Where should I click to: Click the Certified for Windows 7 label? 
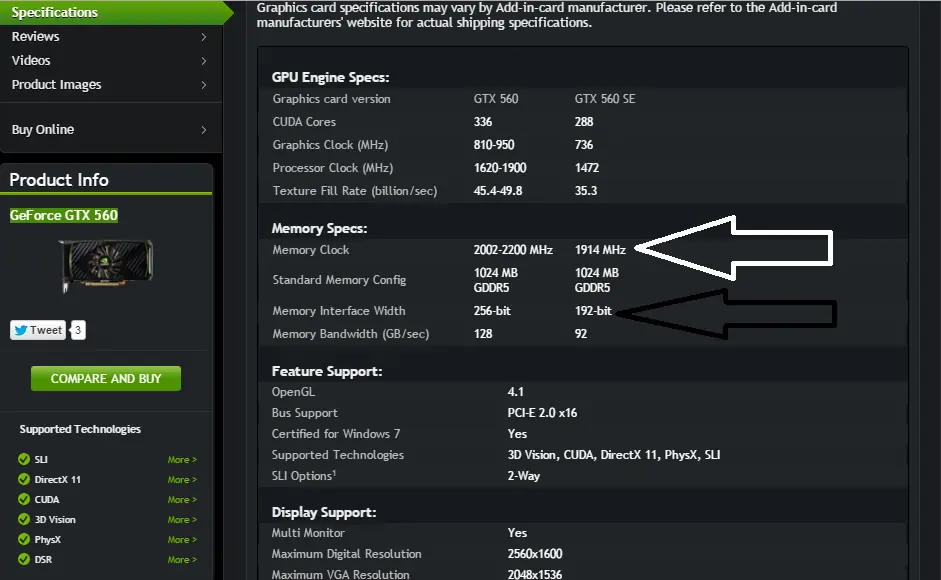335,434
